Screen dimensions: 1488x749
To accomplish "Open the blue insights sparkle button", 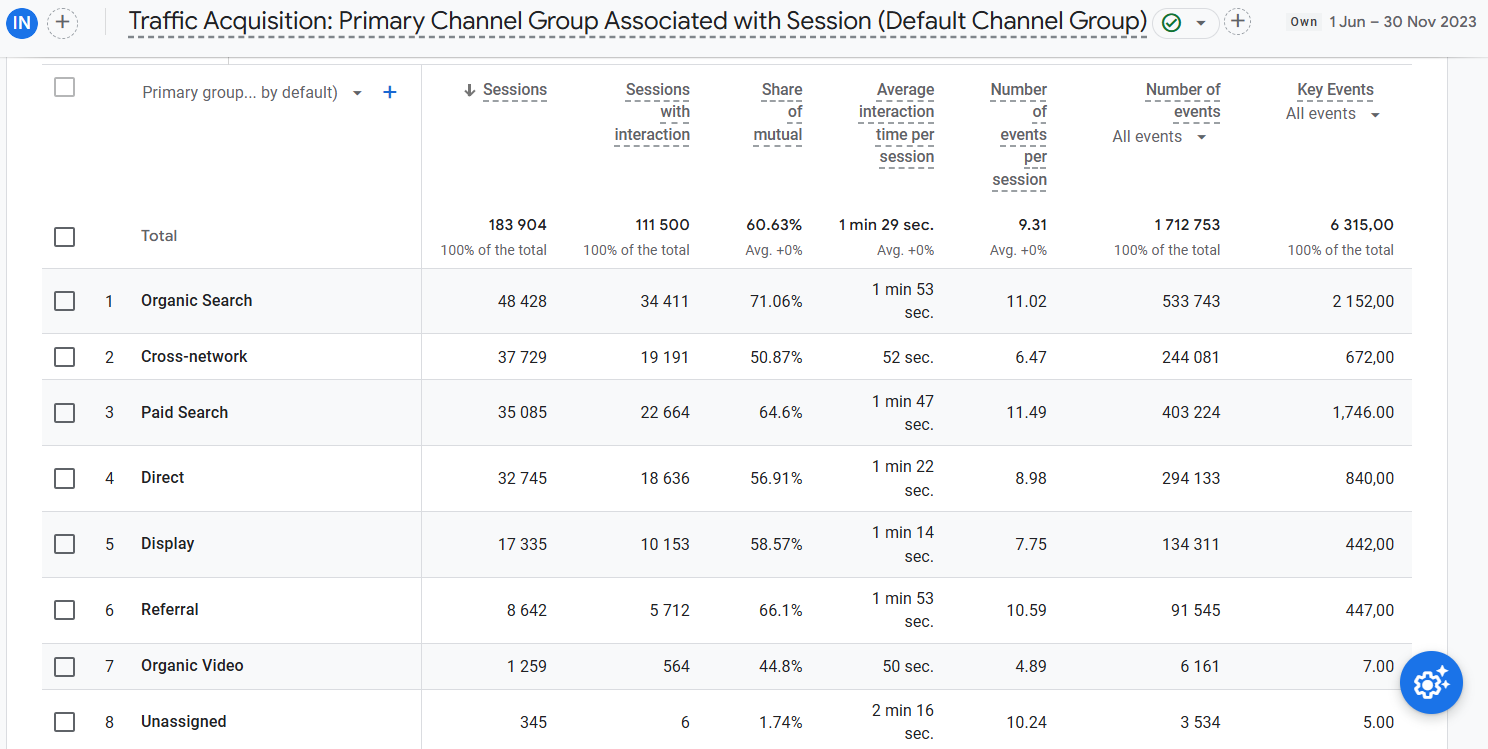I will point(1431,682).
